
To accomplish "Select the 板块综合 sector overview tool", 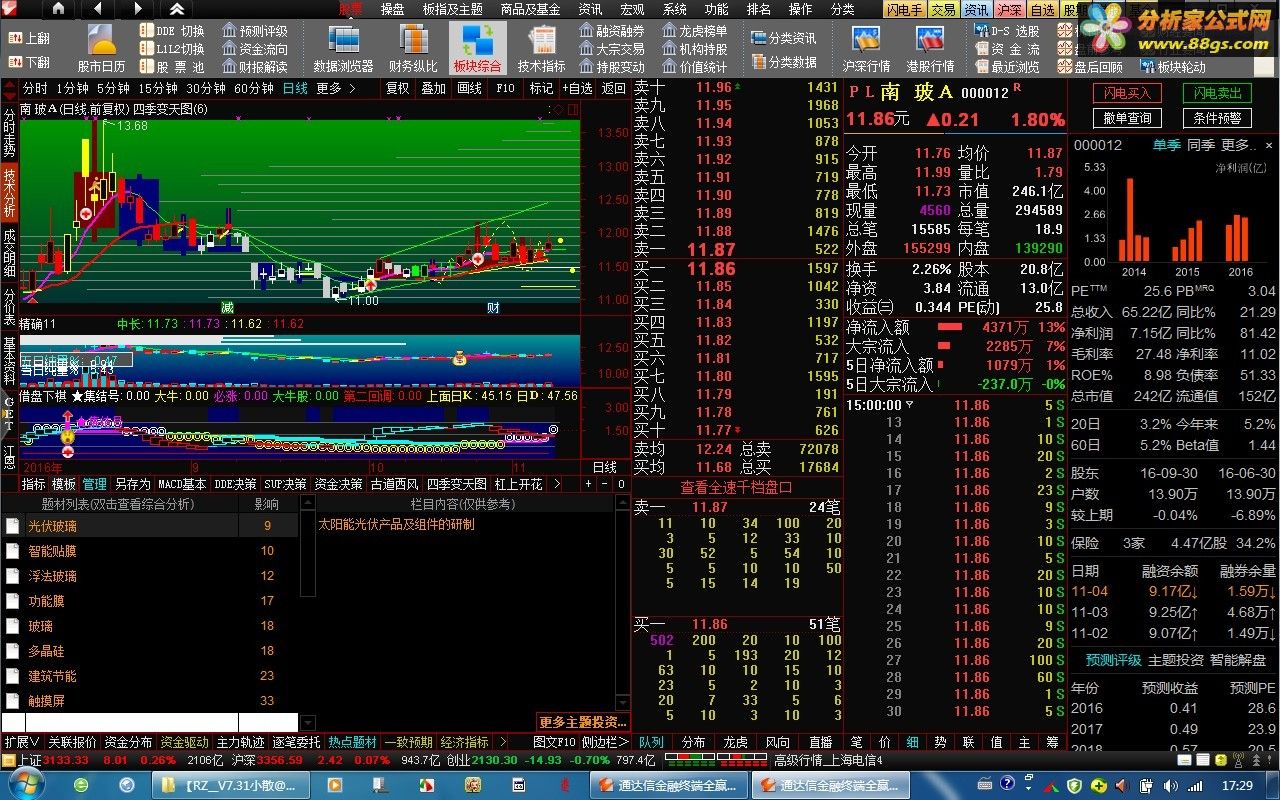I will point(477,48).
